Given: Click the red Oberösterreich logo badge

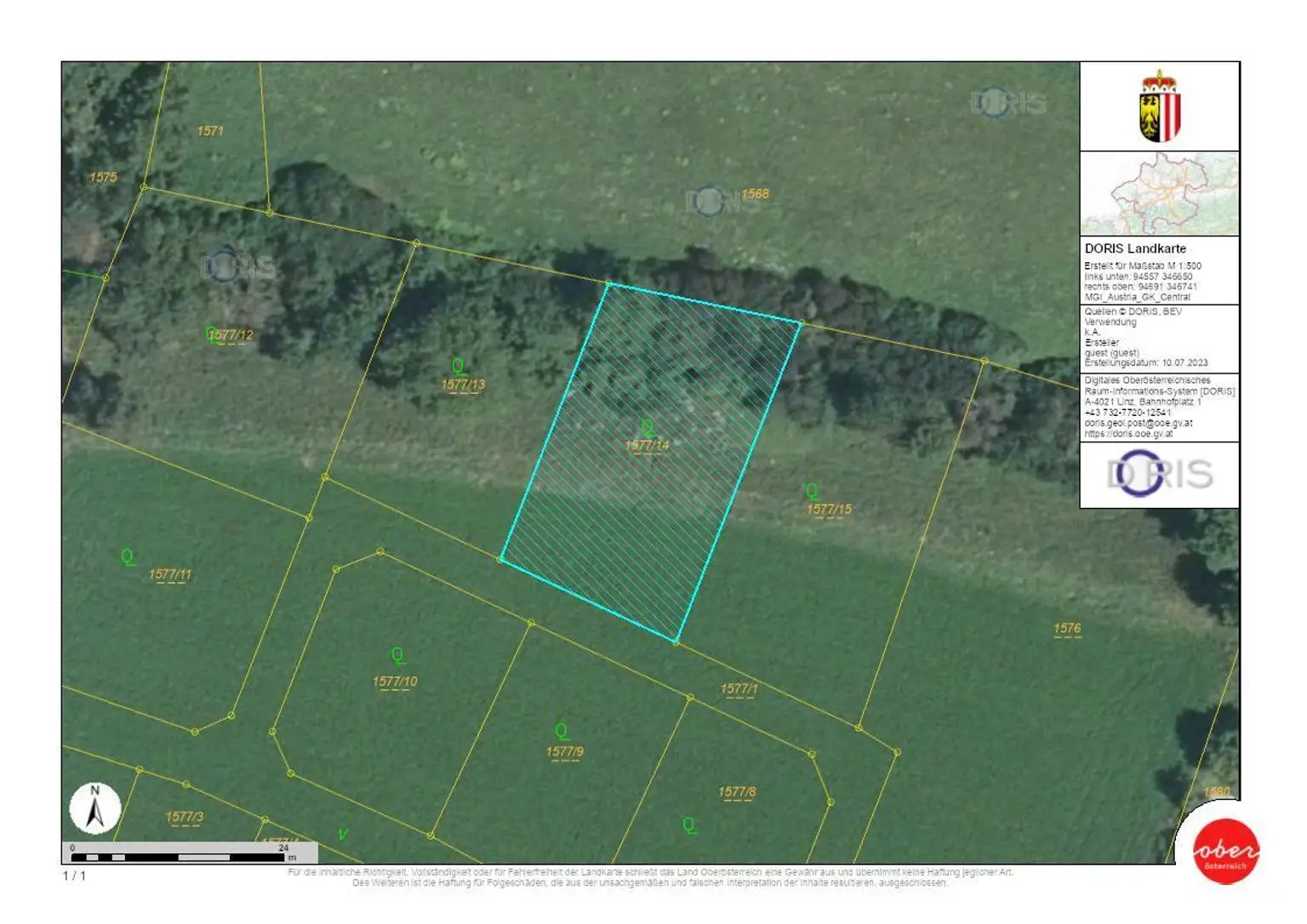Looking at the screenshot, I should pyautogui.click(x=1225, y=851).
